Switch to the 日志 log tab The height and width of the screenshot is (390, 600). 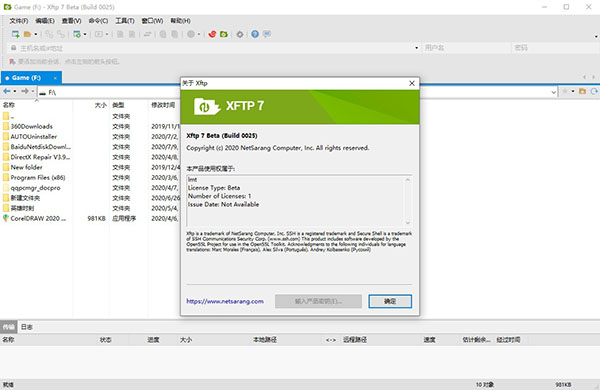click(27, 327)
